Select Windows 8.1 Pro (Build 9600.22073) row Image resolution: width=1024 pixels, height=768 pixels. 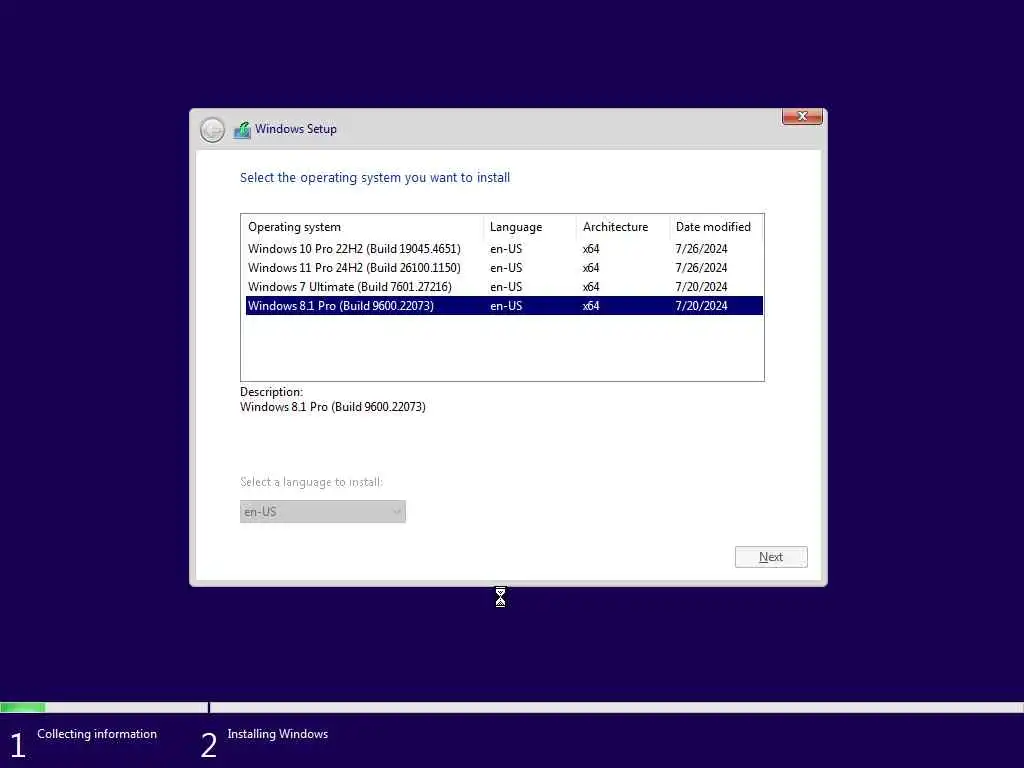pos(504,306)
